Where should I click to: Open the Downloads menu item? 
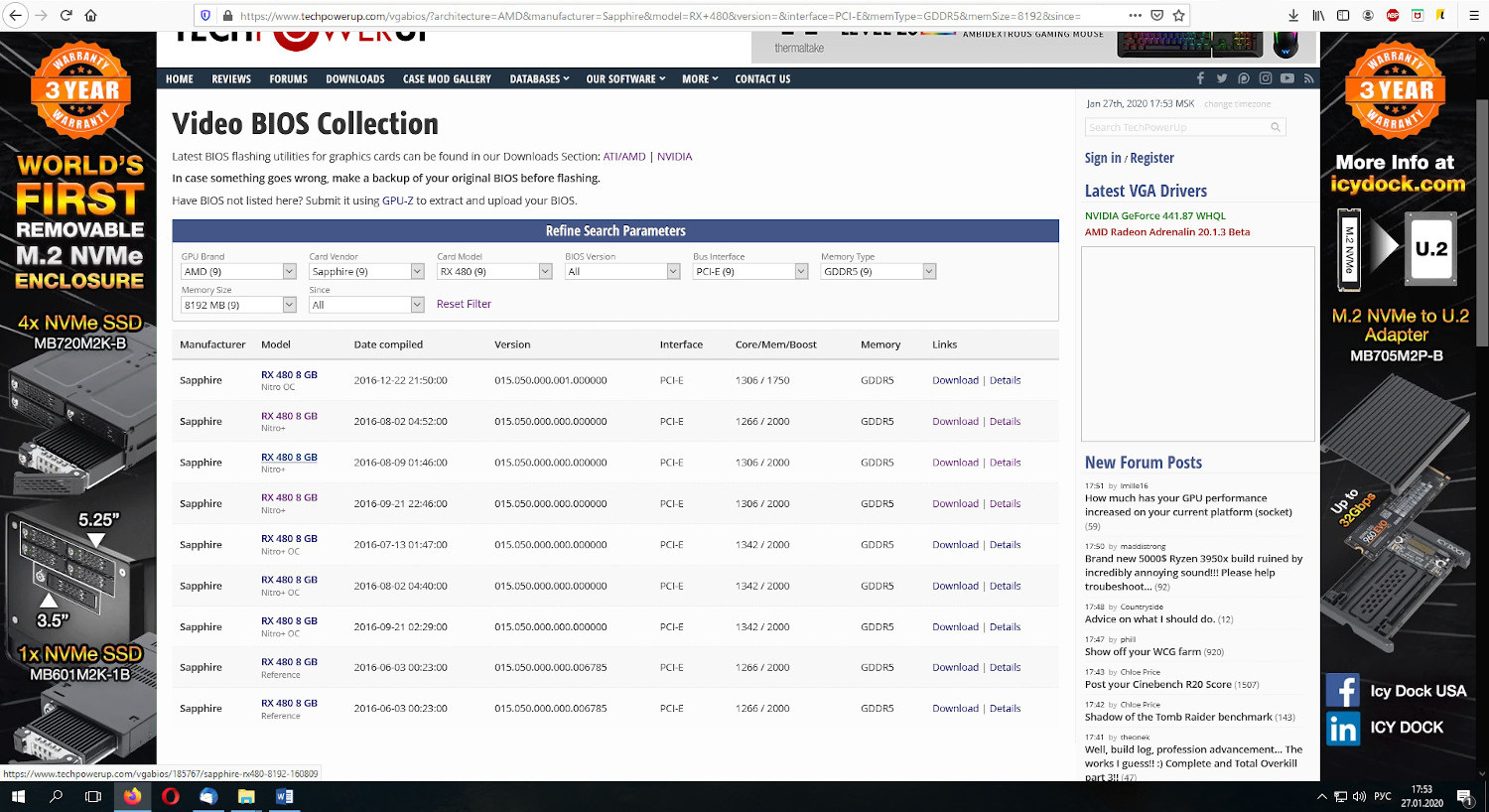[x=355, y=78]
